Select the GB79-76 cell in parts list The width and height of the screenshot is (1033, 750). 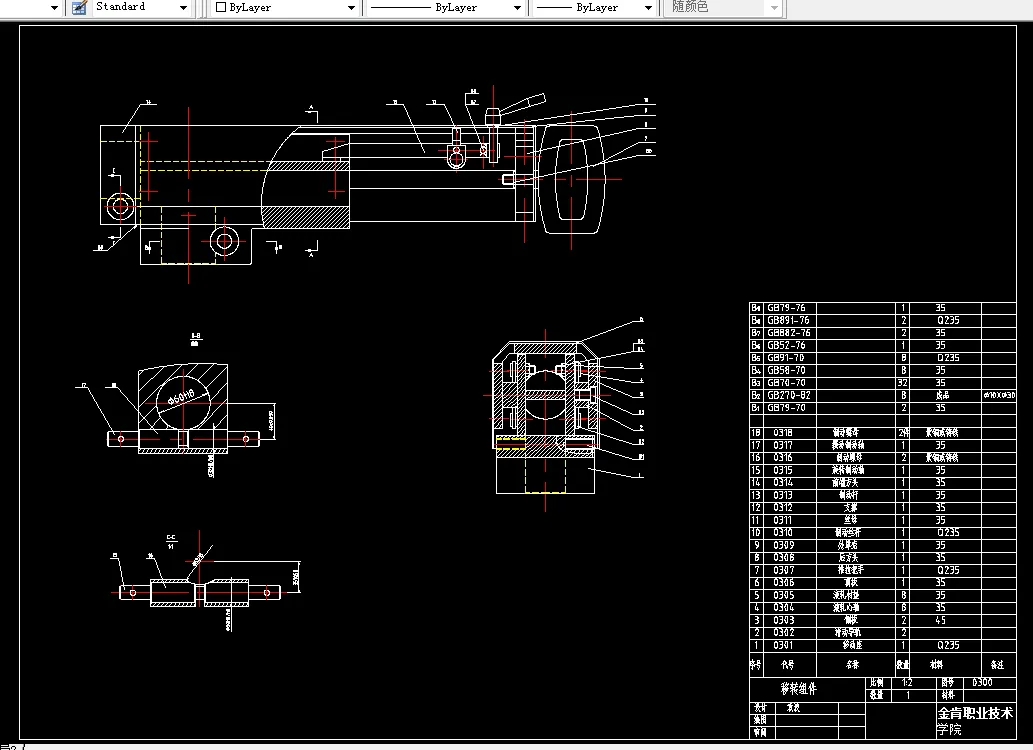[x=786, y=308]
